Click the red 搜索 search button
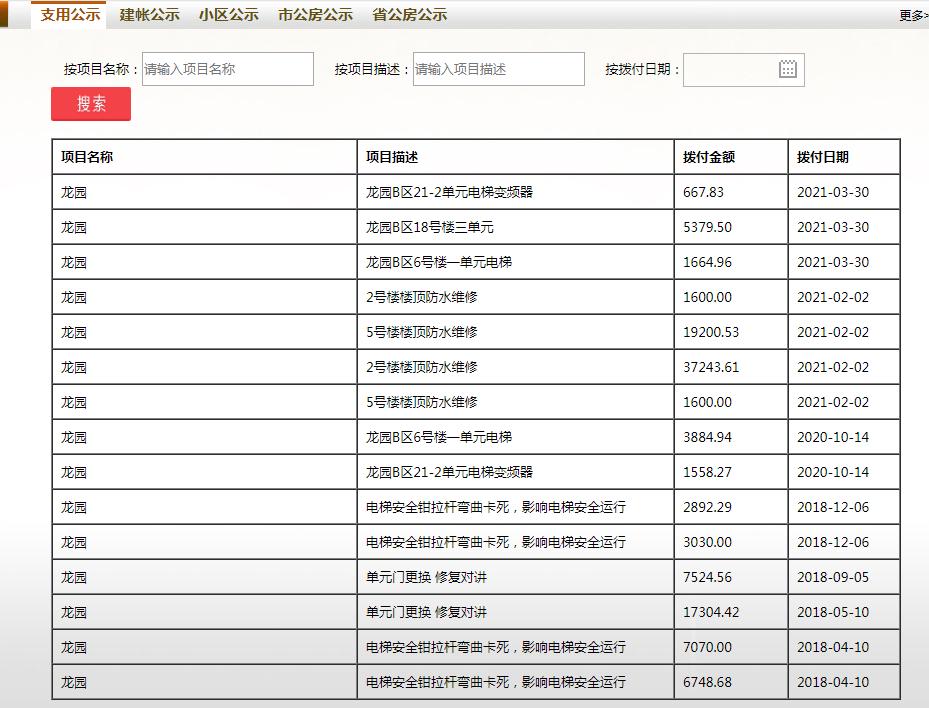929x708 pixels. click(90, 103)
